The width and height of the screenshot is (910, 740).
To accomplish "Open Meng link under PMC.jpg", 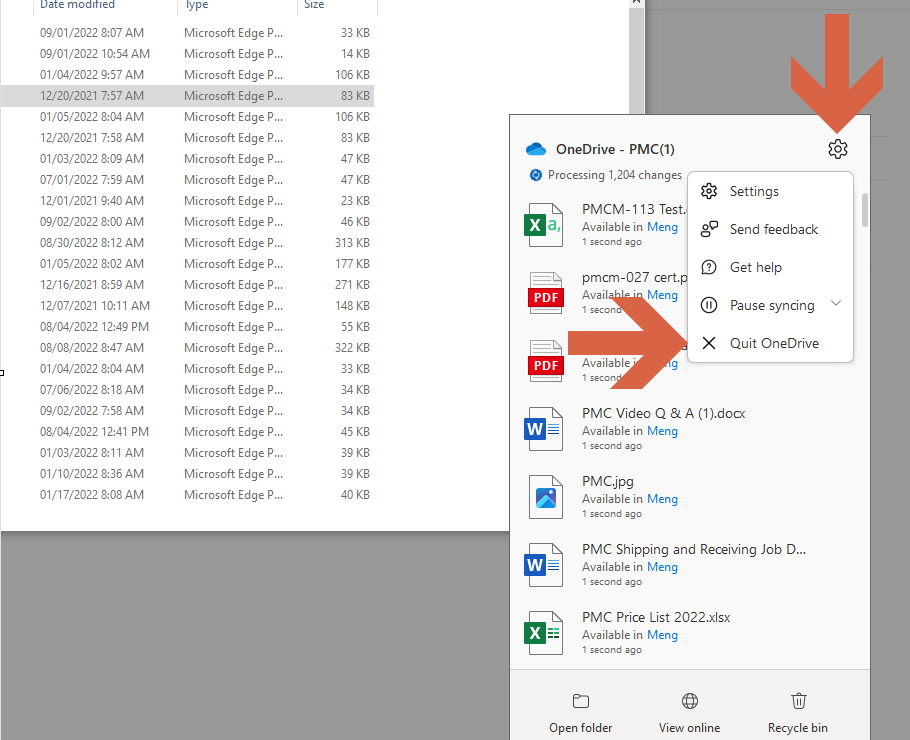I will point(662,499).
